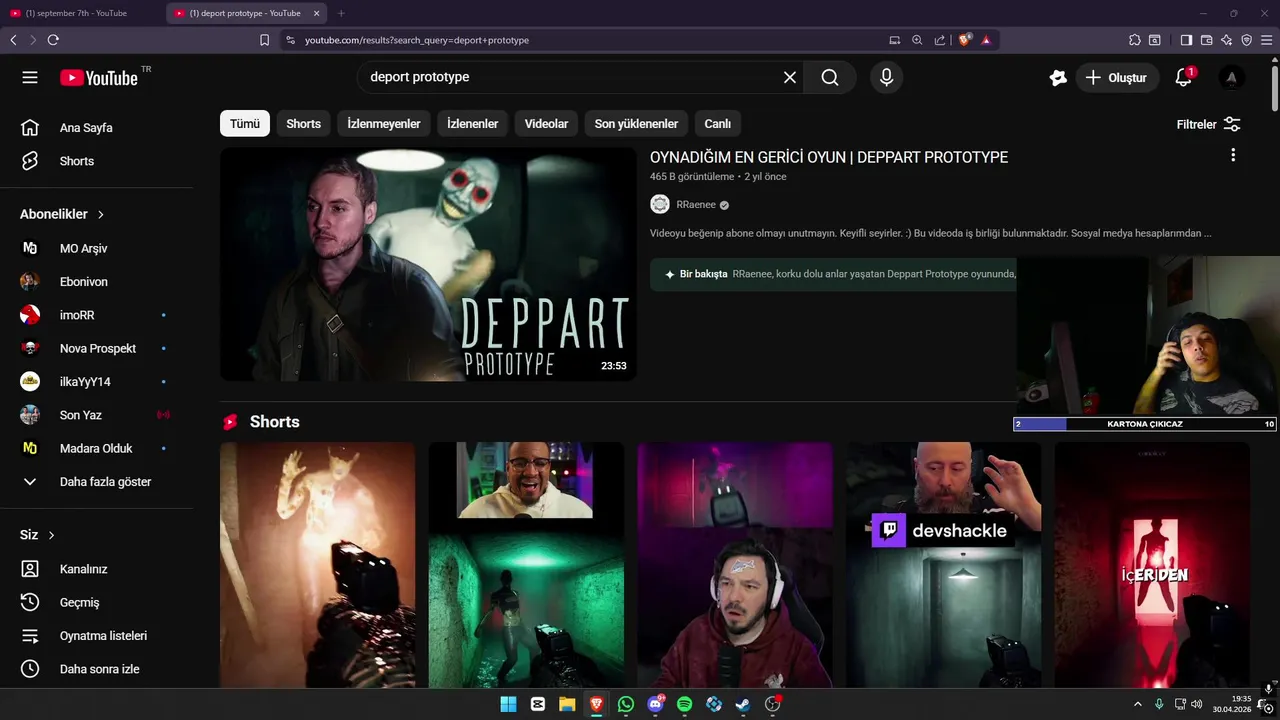Click the RRaenee channel avatar
The image size is (1280, 720).
tap(660, 204)
